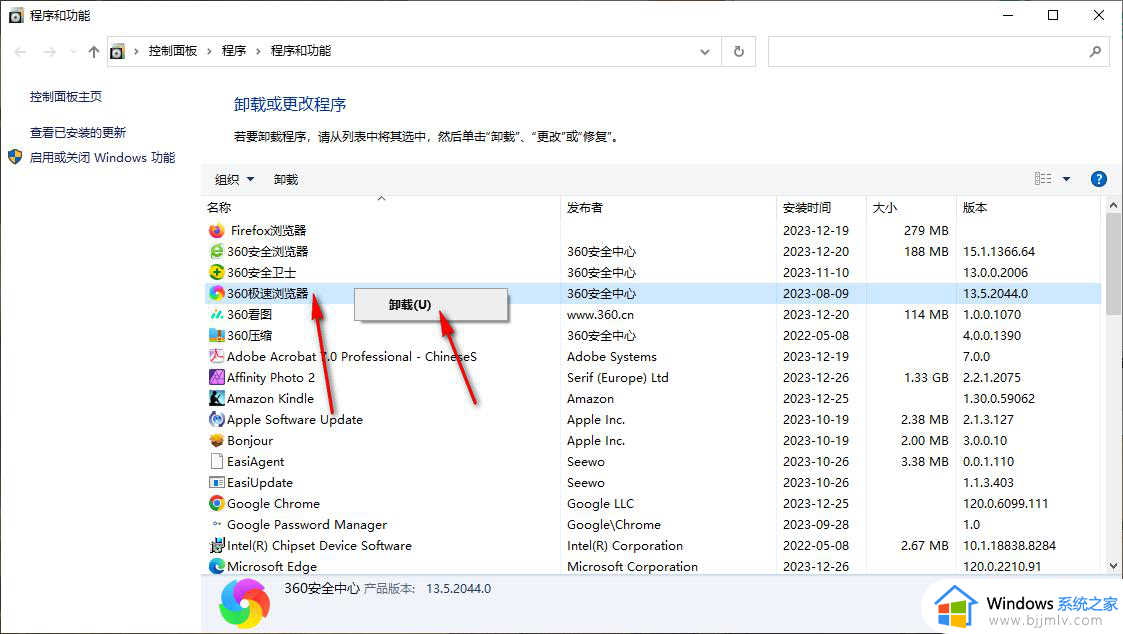The image size is (1123, 634).
Task: Select 程序和功能 breadcrumb item
Action: tap(301, 51)
